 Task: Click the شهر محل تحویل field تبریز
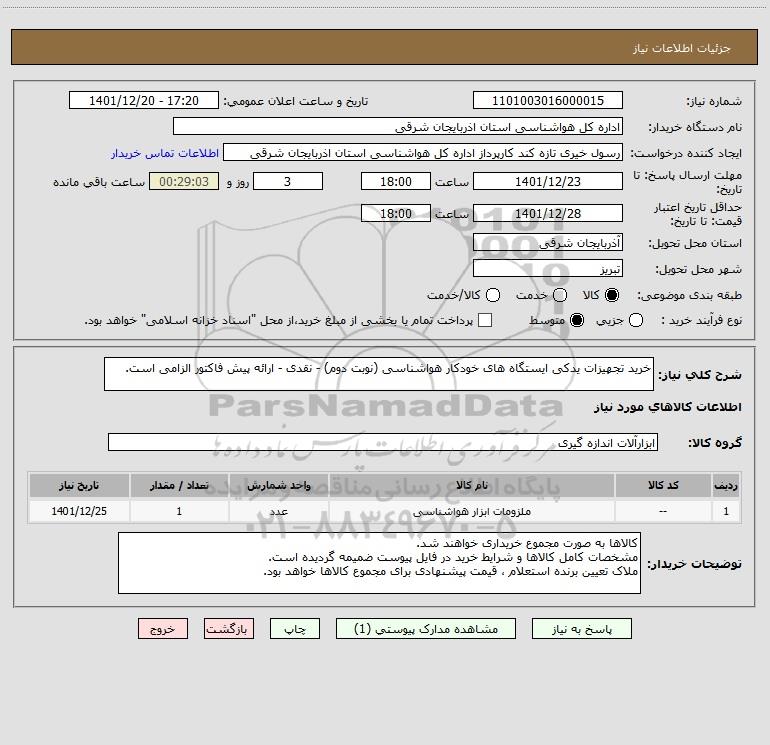coord(548,269)
